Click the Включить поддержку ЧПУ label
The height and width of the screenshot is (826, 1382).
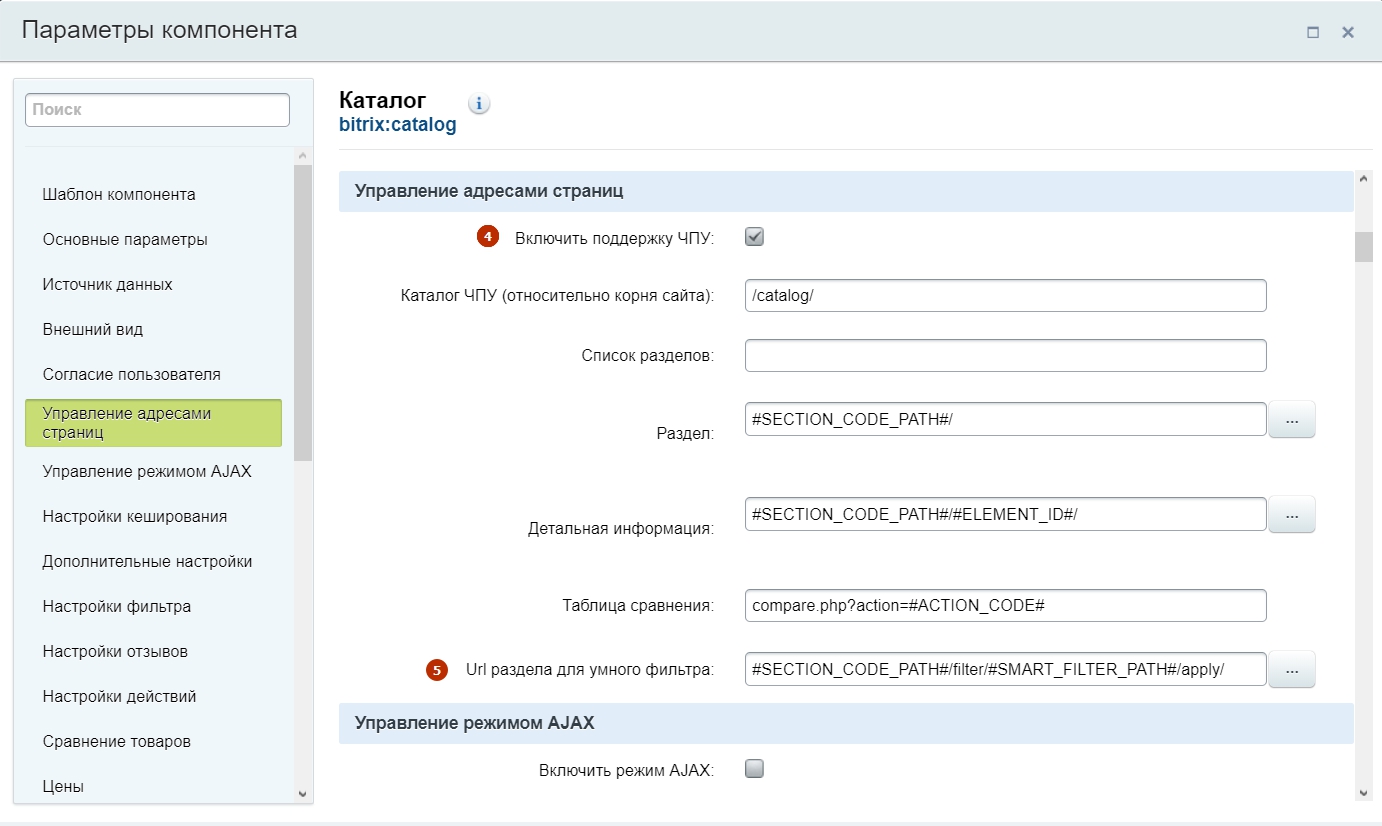(614, 238)
